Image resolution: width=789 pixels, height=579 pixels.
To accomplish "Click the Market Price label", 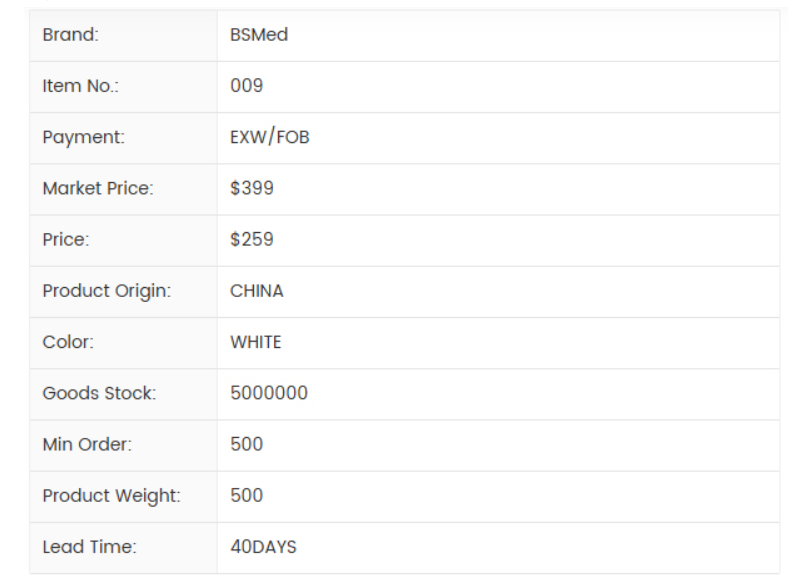I will [x=98, y=189].
